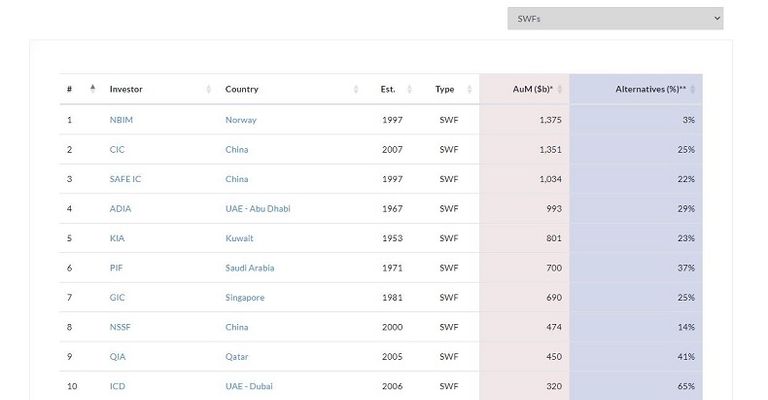Sort by the Type column header
The width and height of the screenshot is (768, 400).
tap(444, 89)
